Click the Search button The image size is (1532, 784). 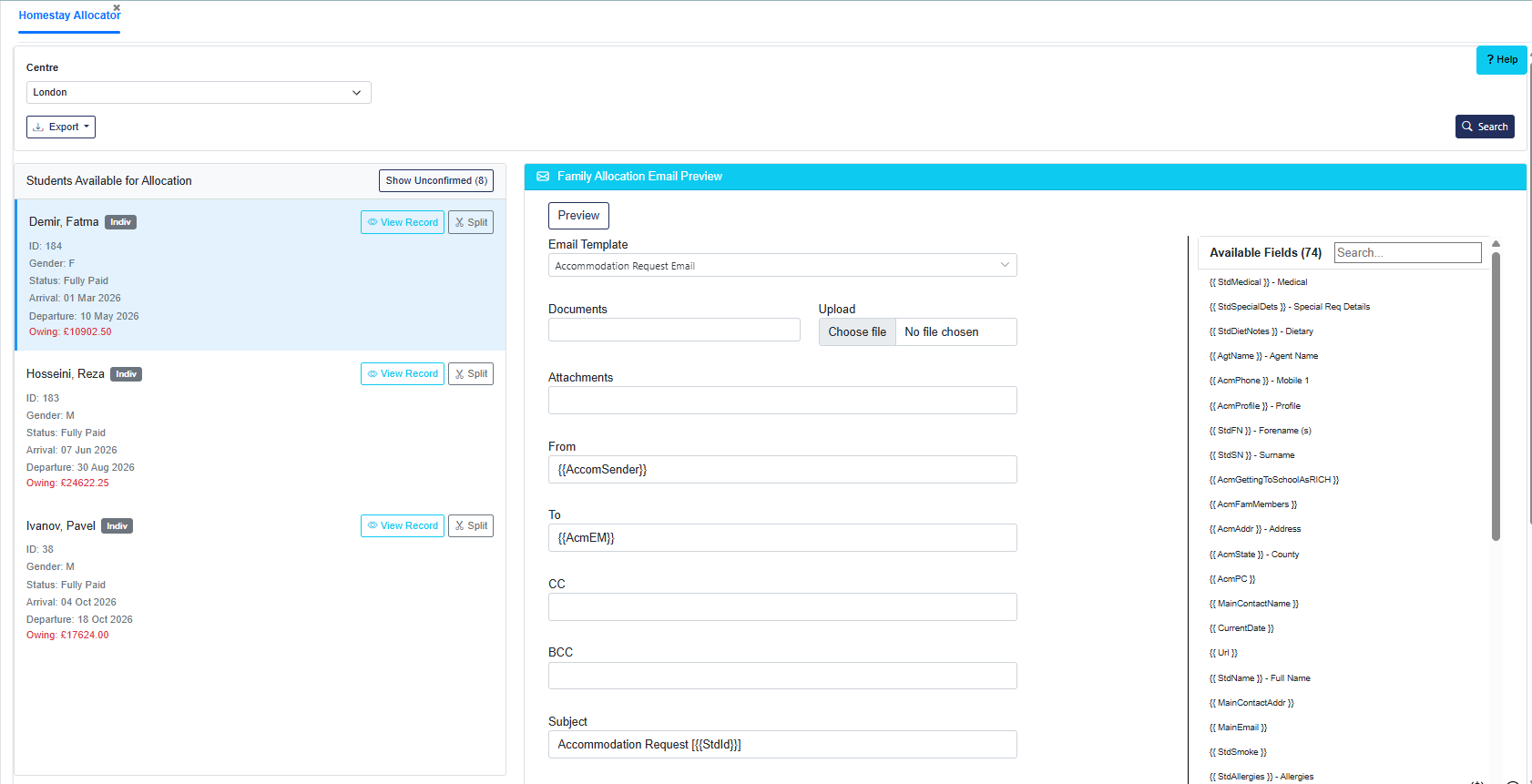1485,127
